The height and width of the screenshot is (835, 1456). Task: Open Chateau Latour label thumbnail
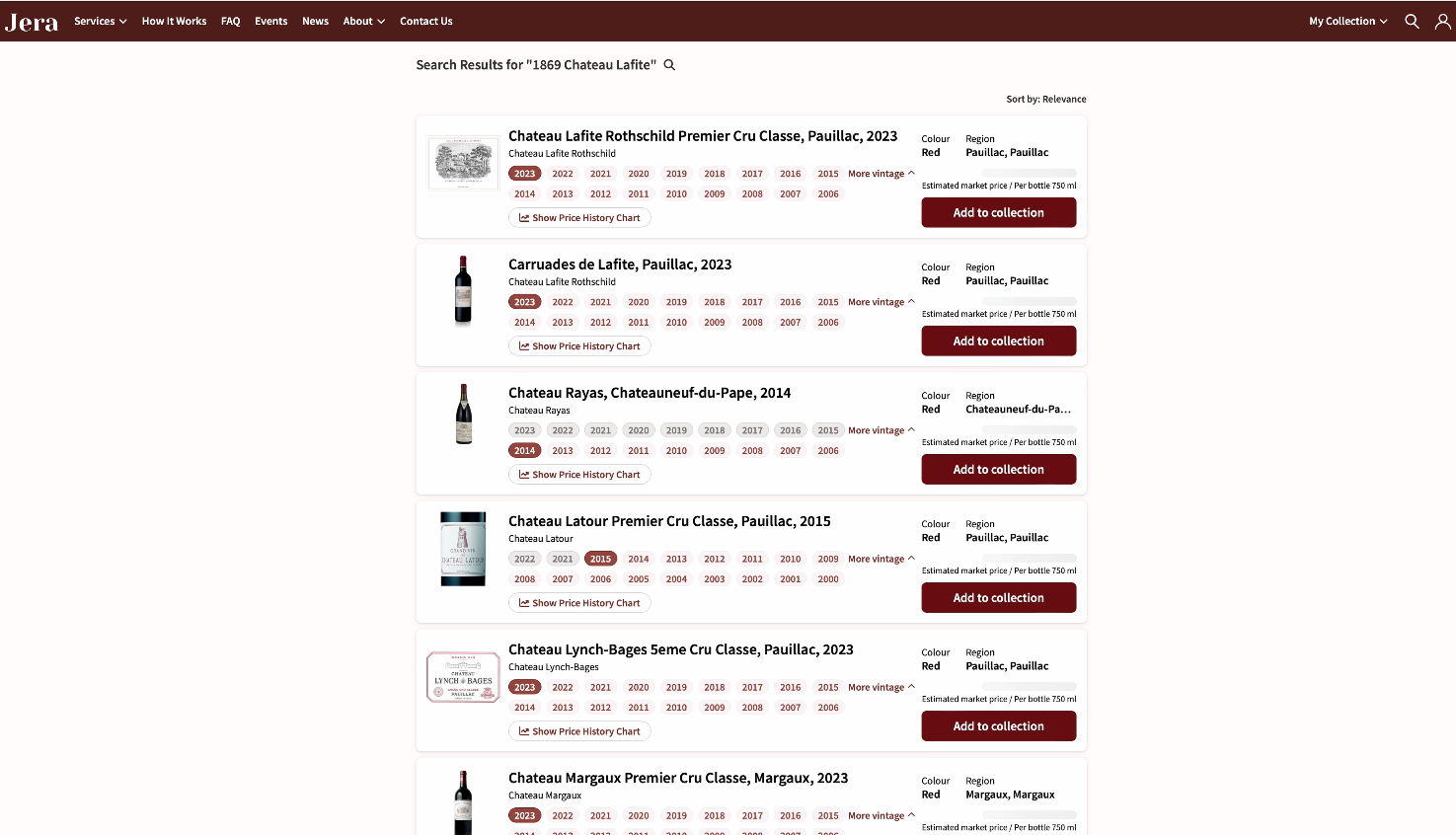[x=463, y=549]
